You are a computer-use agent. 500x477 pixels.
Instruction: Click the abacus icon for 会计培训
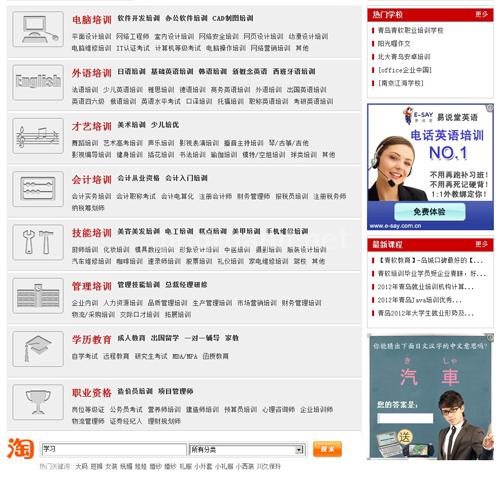[38, 189]
